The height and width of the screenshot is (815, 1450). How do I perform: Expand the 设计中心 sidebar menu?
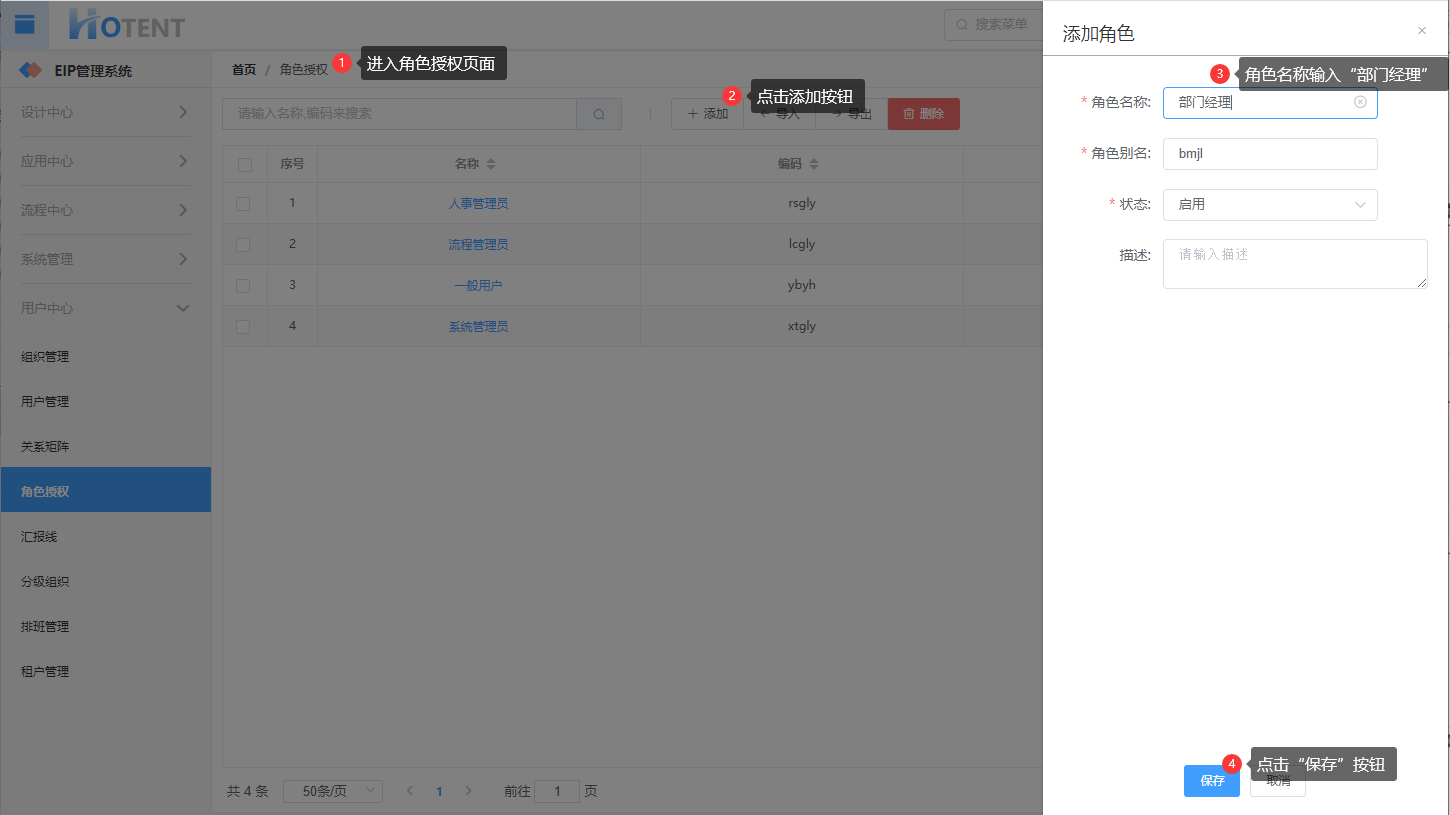(x=105, y=112)
